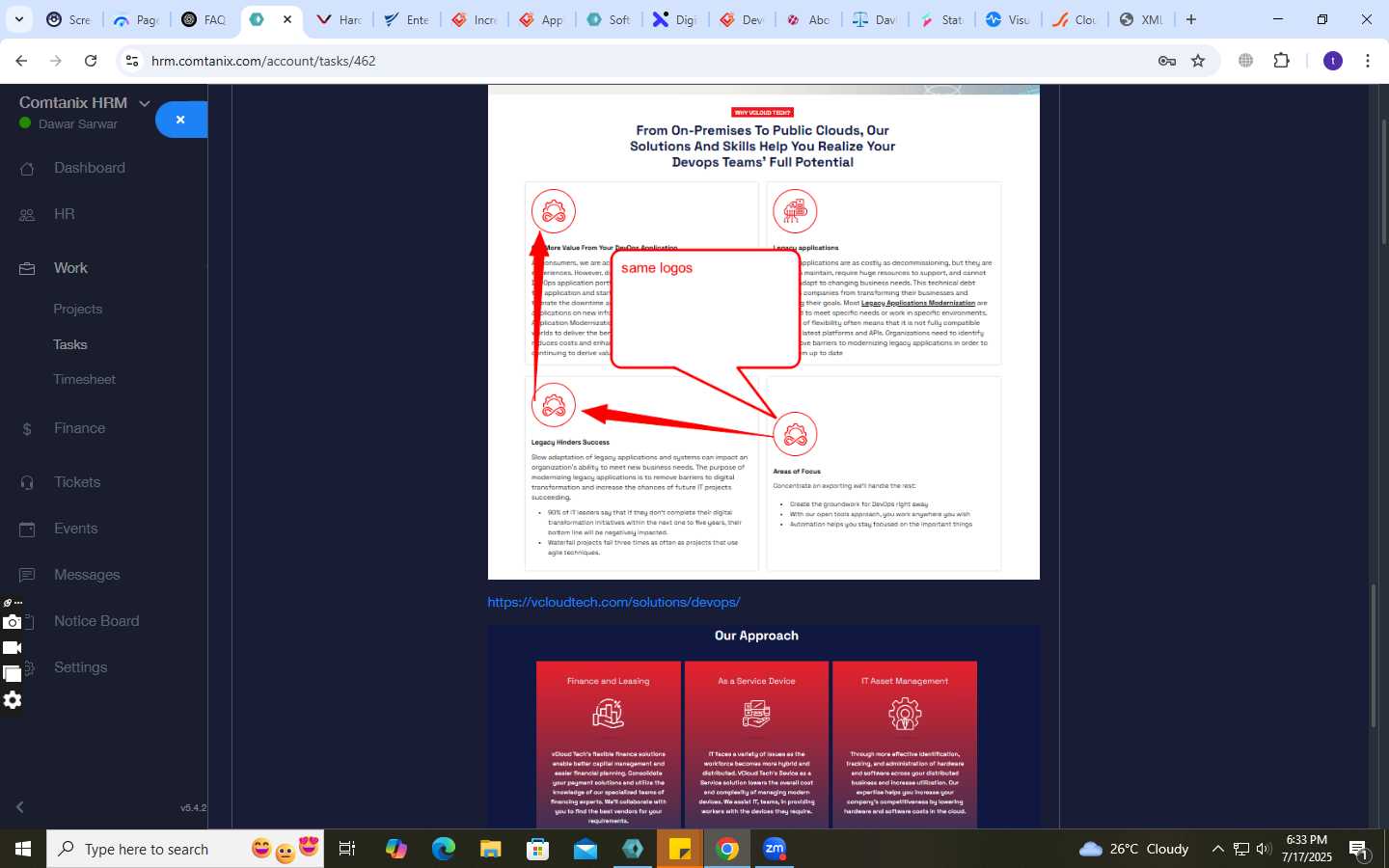Close the active Comtanix browser tab

(287, 19)
